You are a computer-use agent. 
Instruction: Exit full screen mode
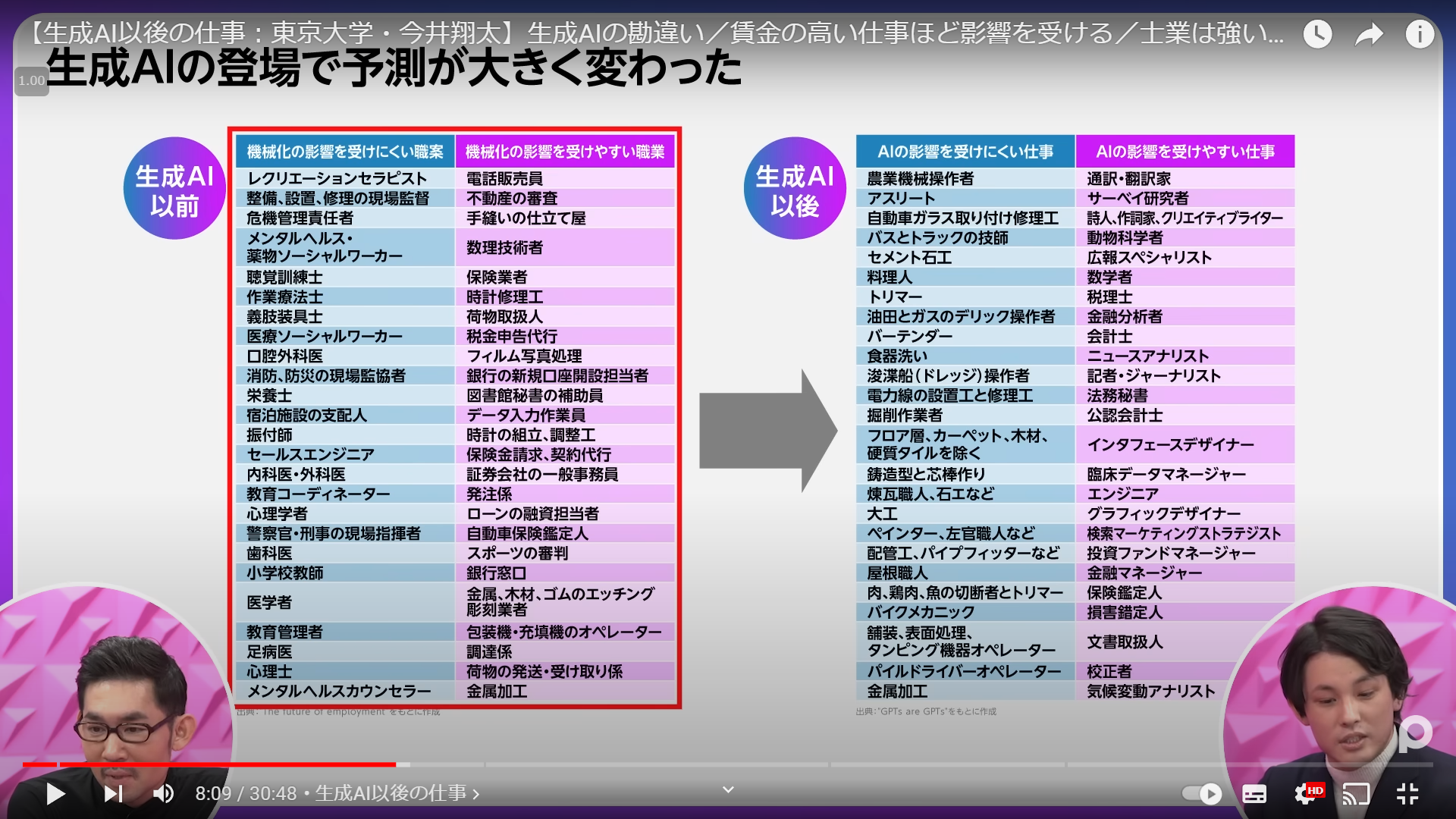point(1407,794)
